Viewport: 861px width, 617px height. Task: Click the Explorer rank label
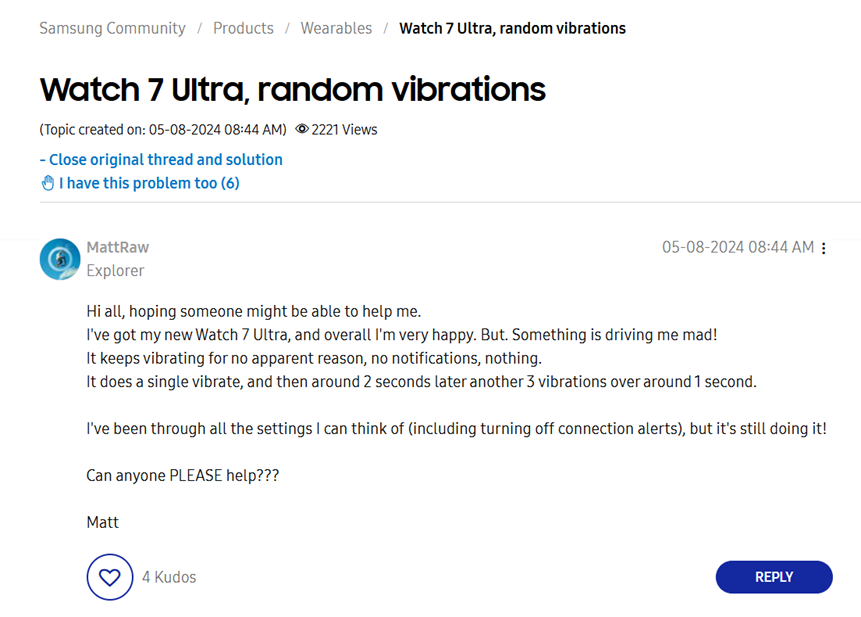click(115, 271)
